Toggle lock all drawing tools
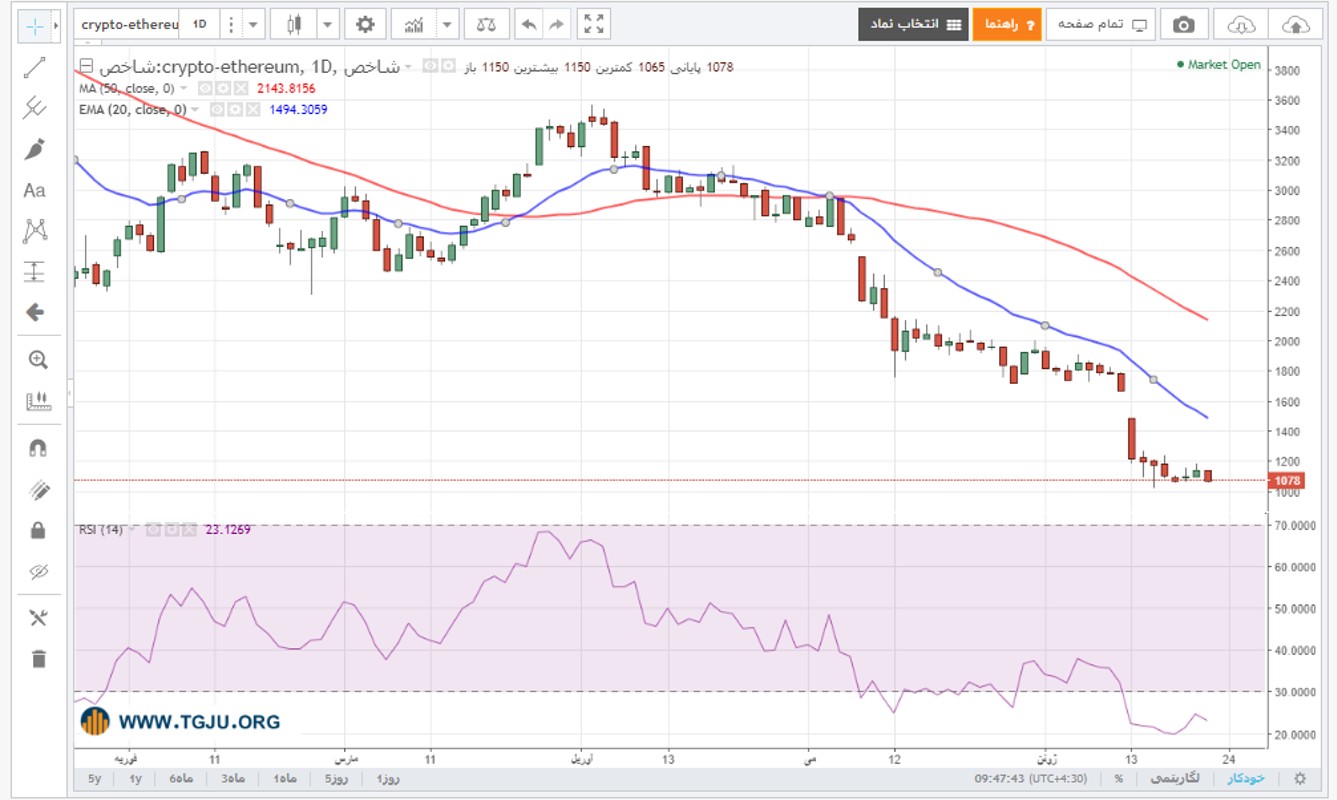The image size is (1337, 800). (x=38, y=530)
